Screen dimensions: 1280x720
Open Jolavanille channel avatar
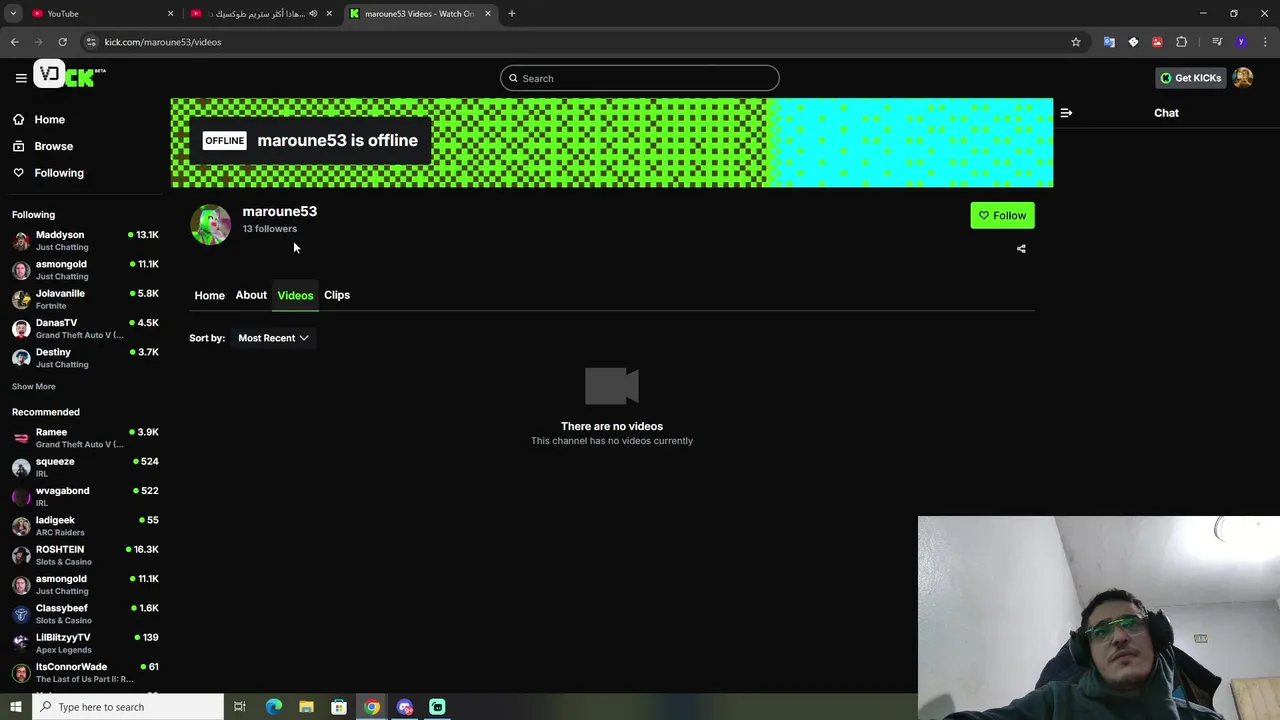coord(21,299)
